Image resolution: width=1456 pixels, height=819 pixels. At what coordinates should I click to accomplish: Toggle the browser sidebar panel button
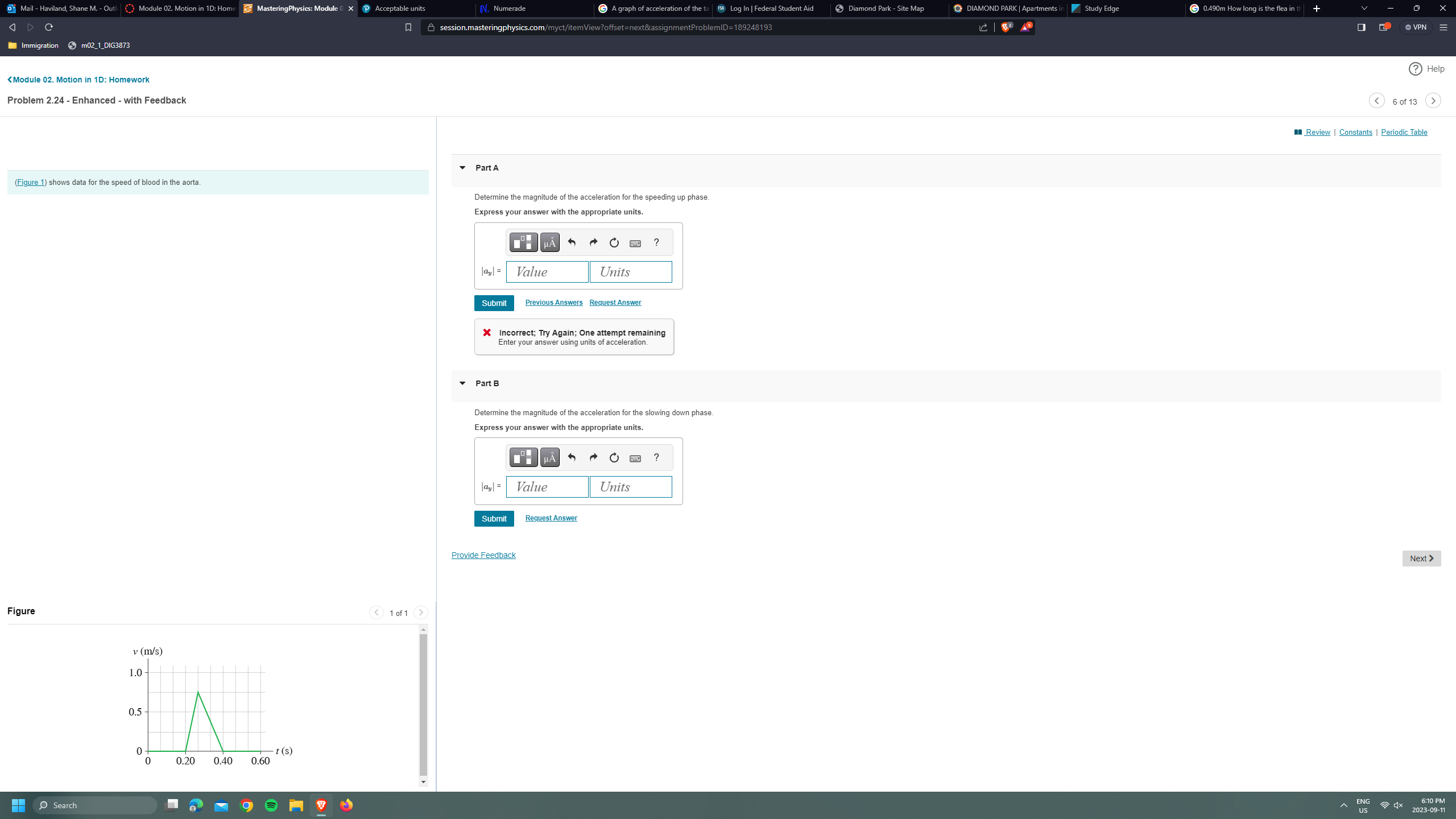1361,27
